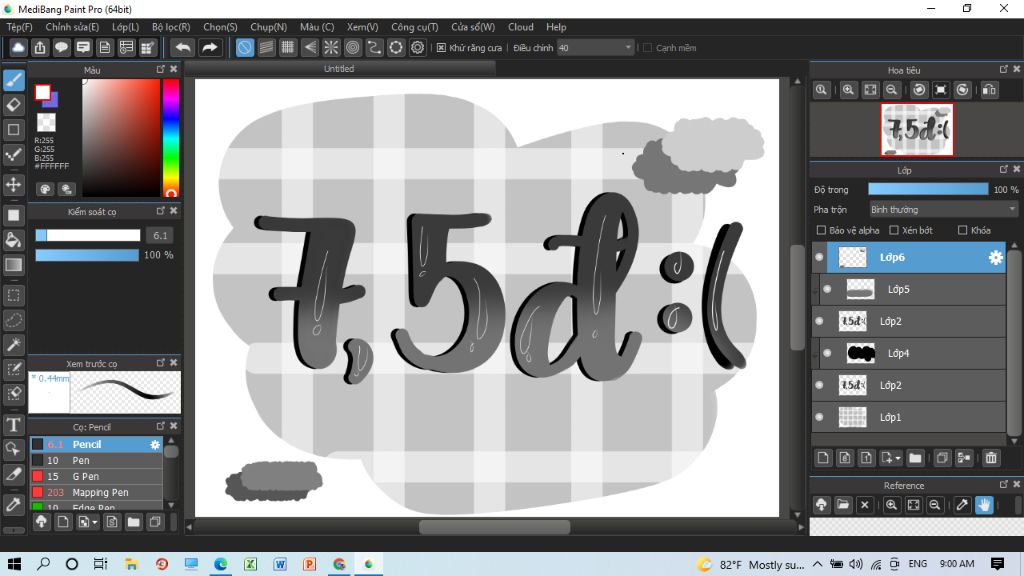Image resolution: width=1024 pixels, height=576 pixels.
Task: Click the brush size value field 6.1
Action: tap(161, 235)
